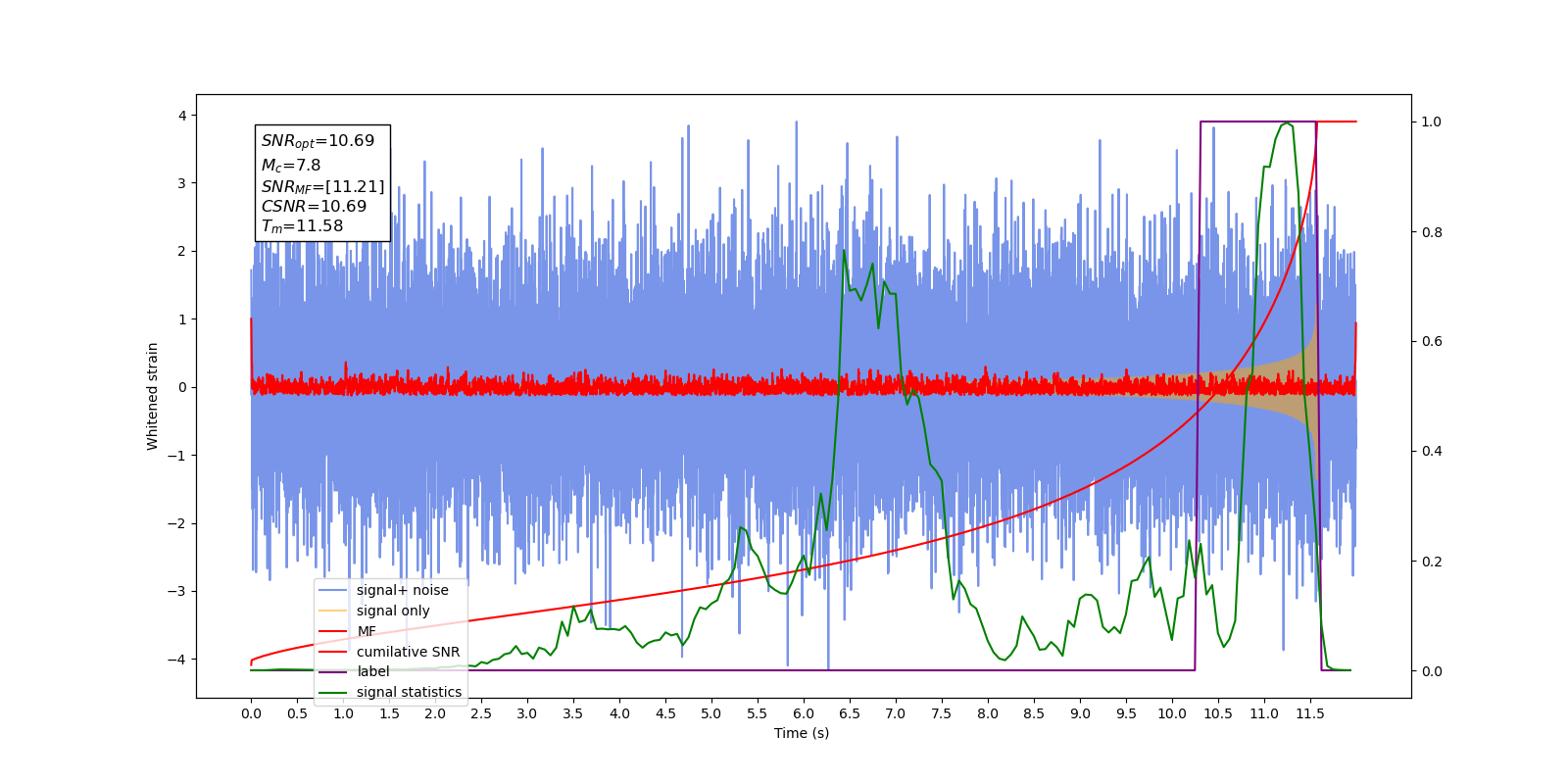The image size is (1568, 784).
Task: Click the 0.8 tick on the right axis
Action: tap(1432, 232)
